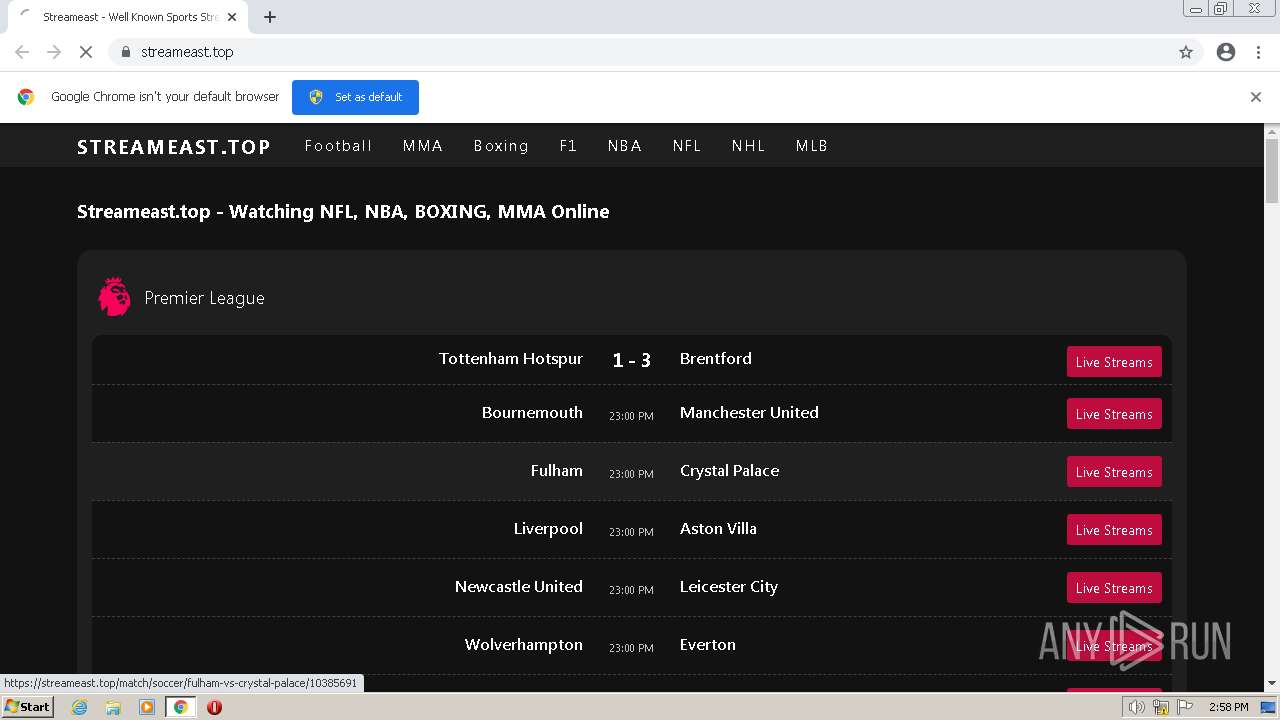
Task: Go back to the previous page
Action: pyautogui.click(x=22, y=52)
